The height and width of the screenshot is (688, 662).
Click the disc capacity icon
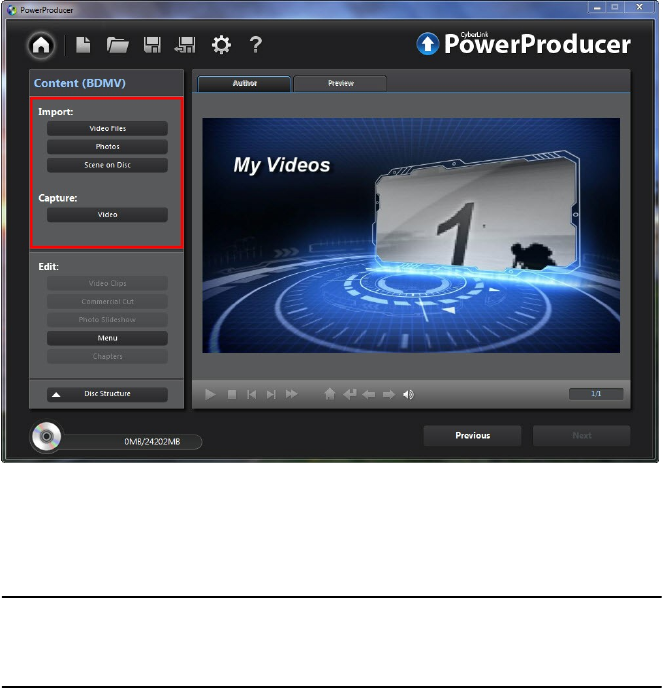(x=47, y=437)
